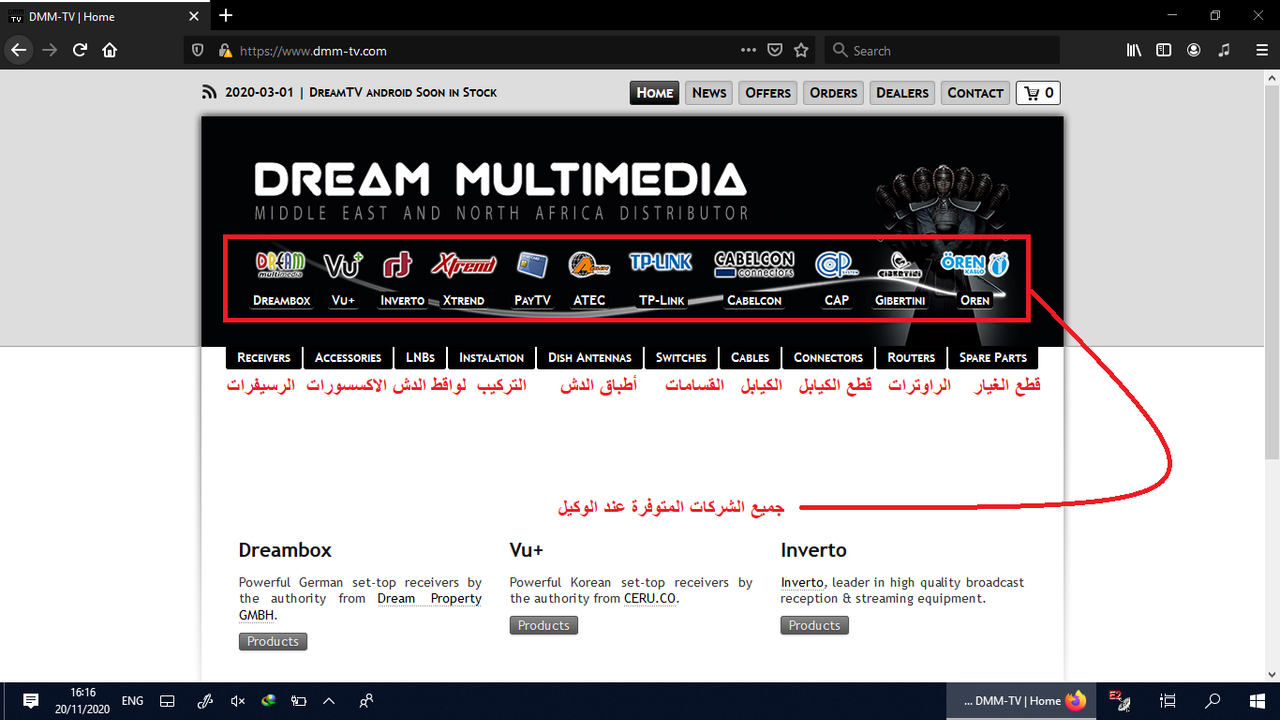Click the TP-Link brand logo
Image resolution: width=1280 pixels, height=720 pixels.
tap(660, 262)
